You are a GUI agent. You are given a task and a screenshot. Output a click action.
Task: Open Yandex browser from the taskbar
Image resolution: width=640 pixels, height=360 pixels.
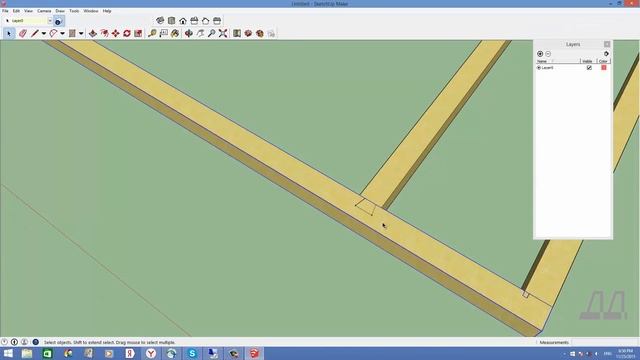[x=151, y=353]
